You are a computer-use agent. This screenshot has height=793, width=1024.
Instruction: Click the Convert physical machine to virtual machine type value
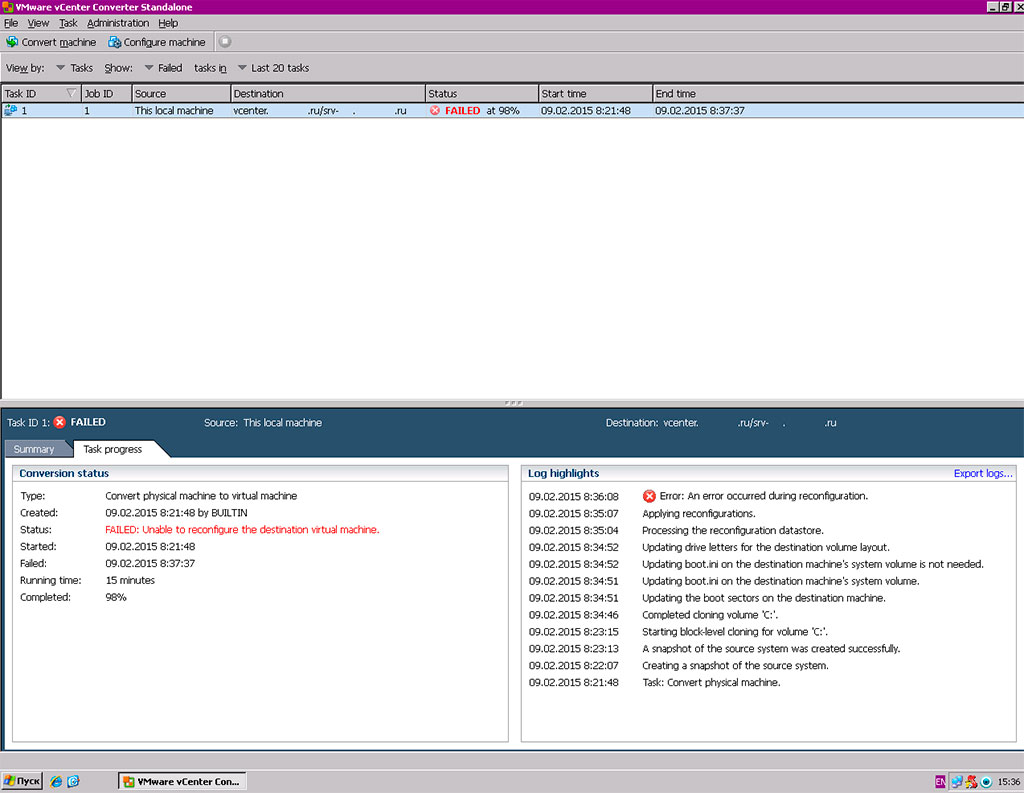click(x=201, y=496)
